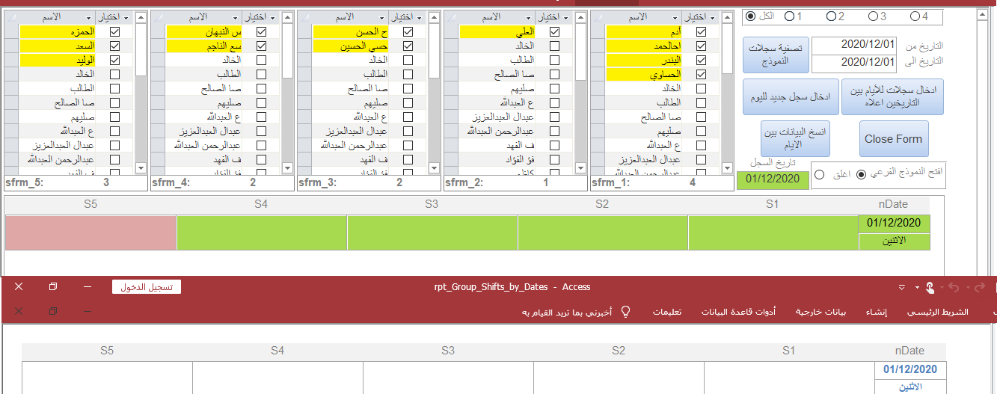Click the Close Form button
The image size is (1000, 394).
(893, 138)
